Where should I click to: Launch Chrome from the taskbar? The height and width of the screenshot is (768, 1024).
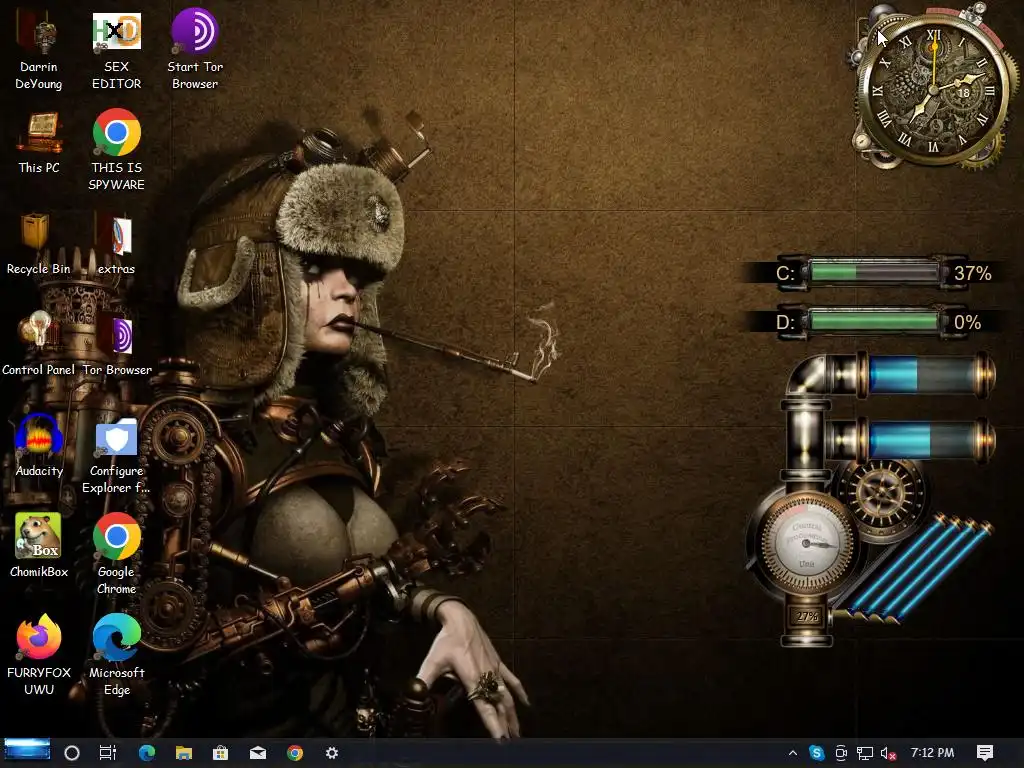295,753
